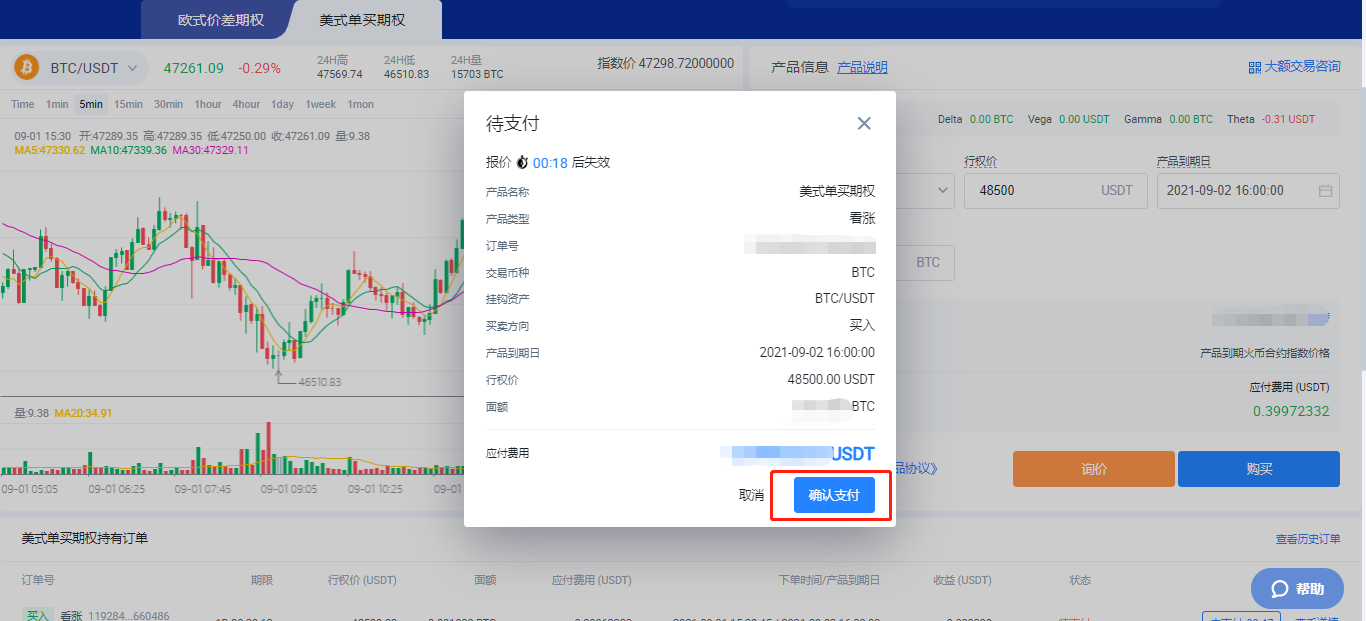Open the 产品说明 link
Viewport: 1366px width, 621px height.
coord(862,67)
